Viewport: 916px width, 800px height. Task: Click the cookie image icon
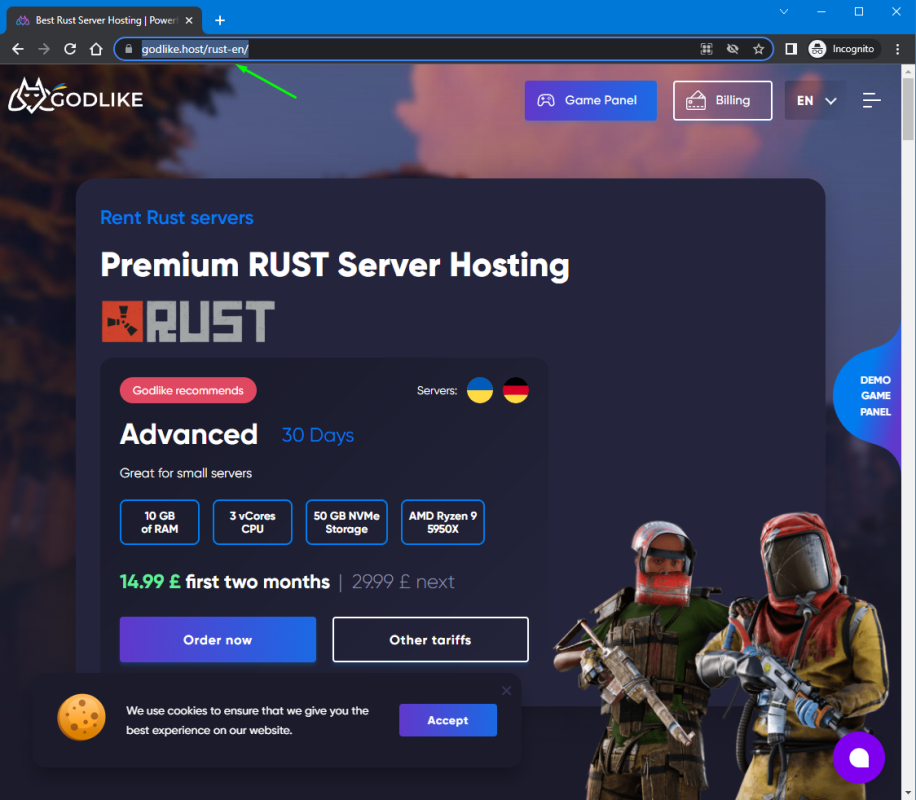point(81,717)
